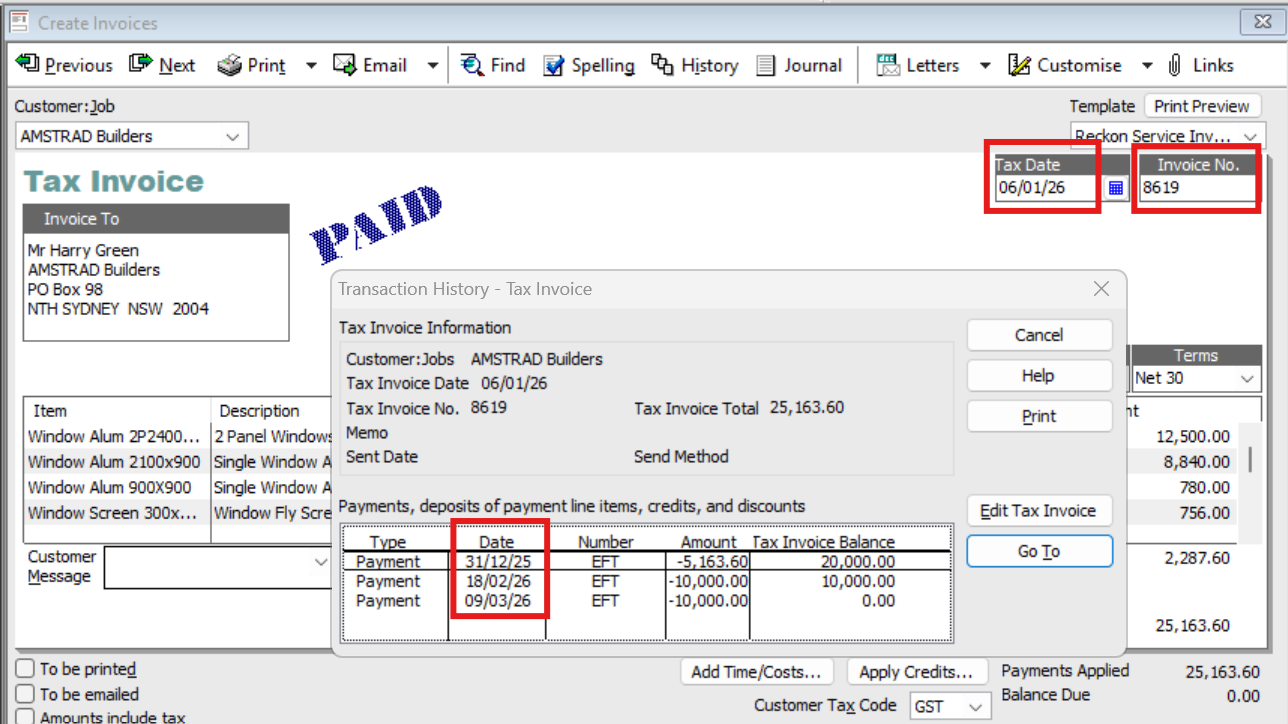Click the Description column header

click(260, 411)
